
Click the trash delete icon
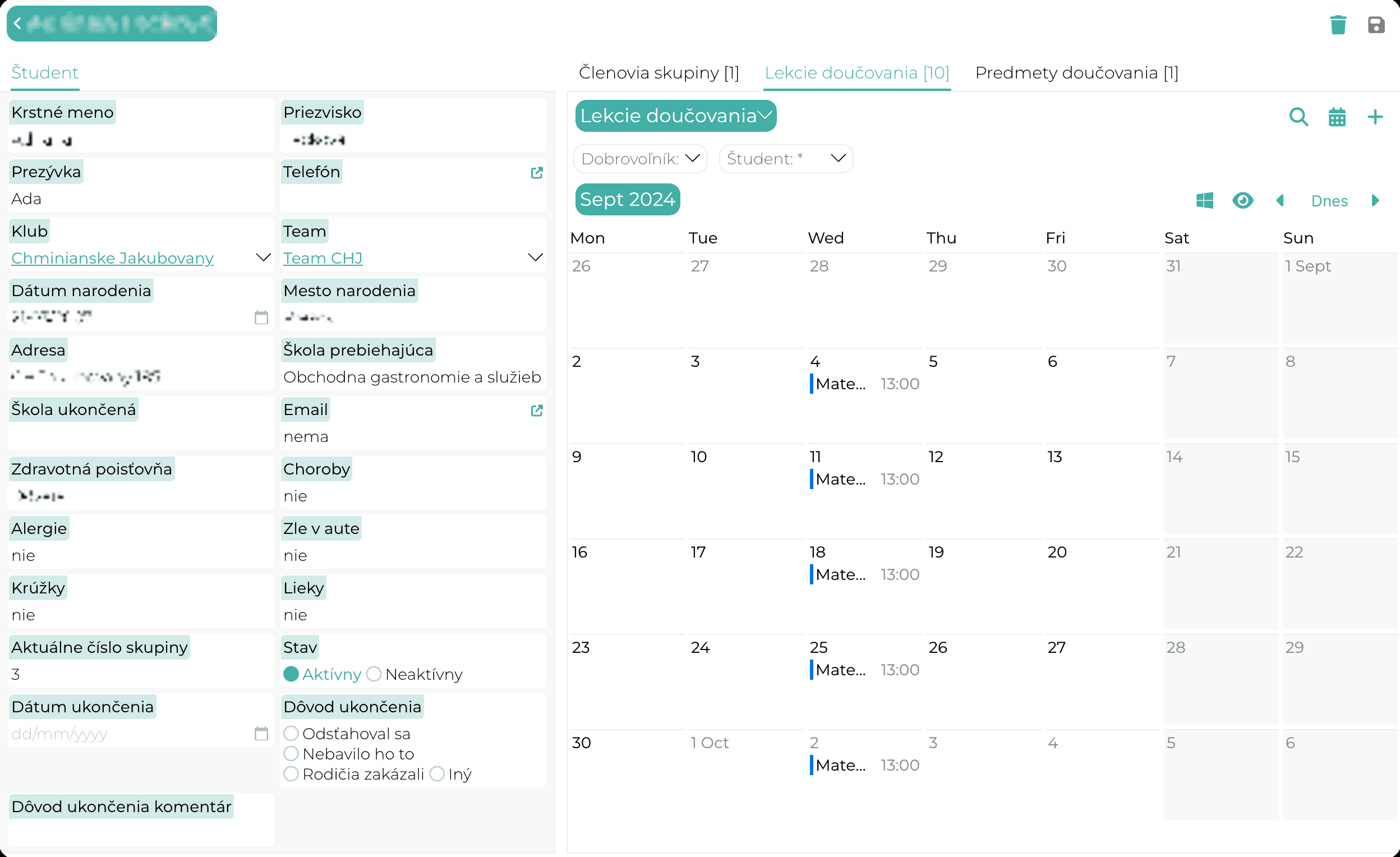[x=1338, y=25]
